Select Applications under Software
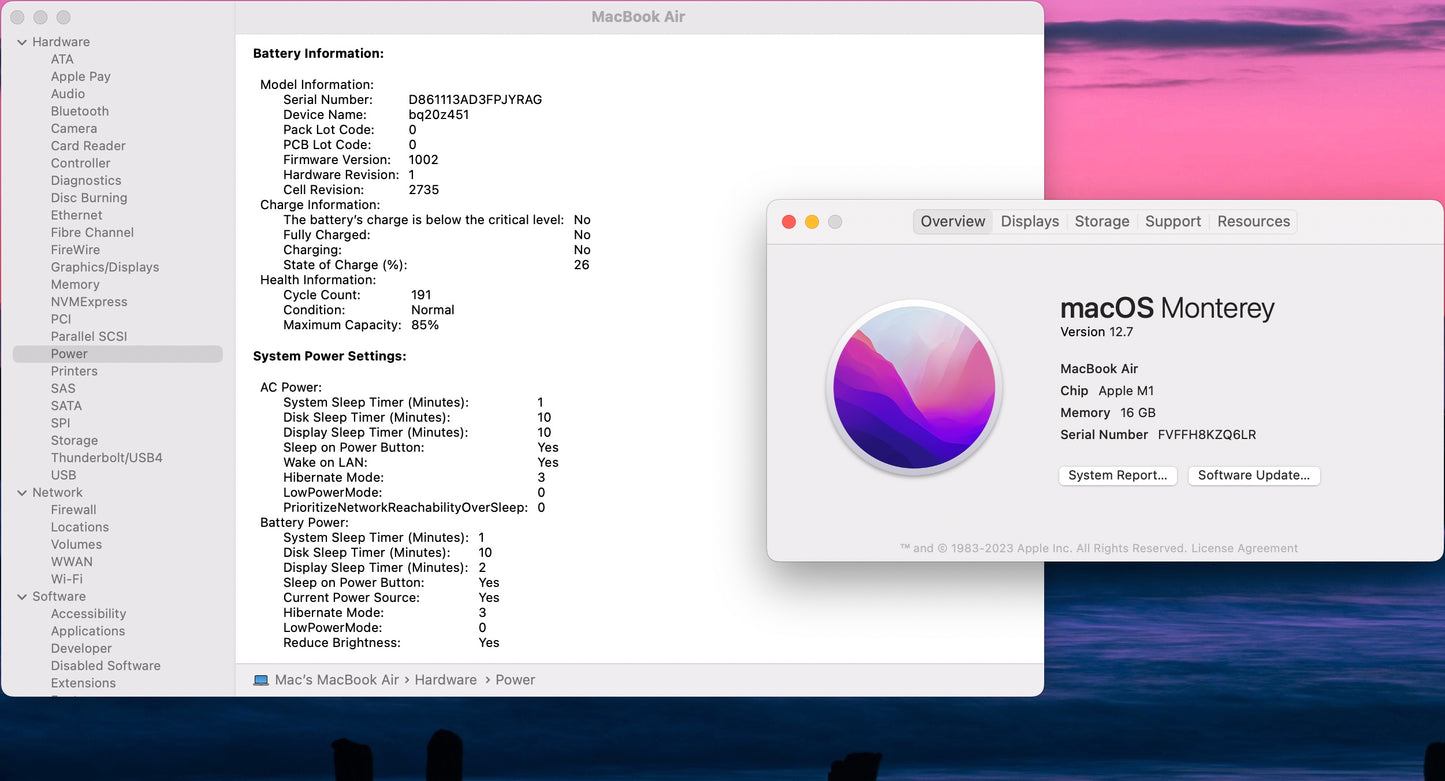The height and width of the screenshot is (781, 1445). [x=88, y=632]
